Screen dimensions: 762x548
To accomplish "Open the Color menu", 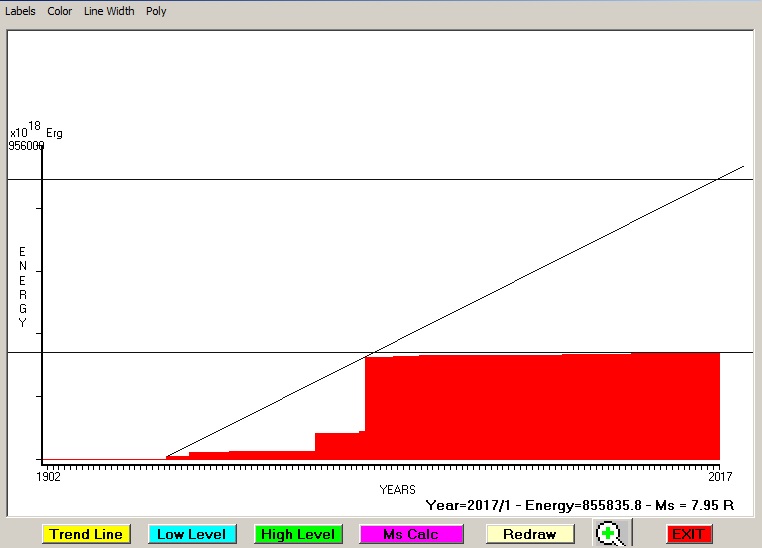I will [x=60, y=11].
